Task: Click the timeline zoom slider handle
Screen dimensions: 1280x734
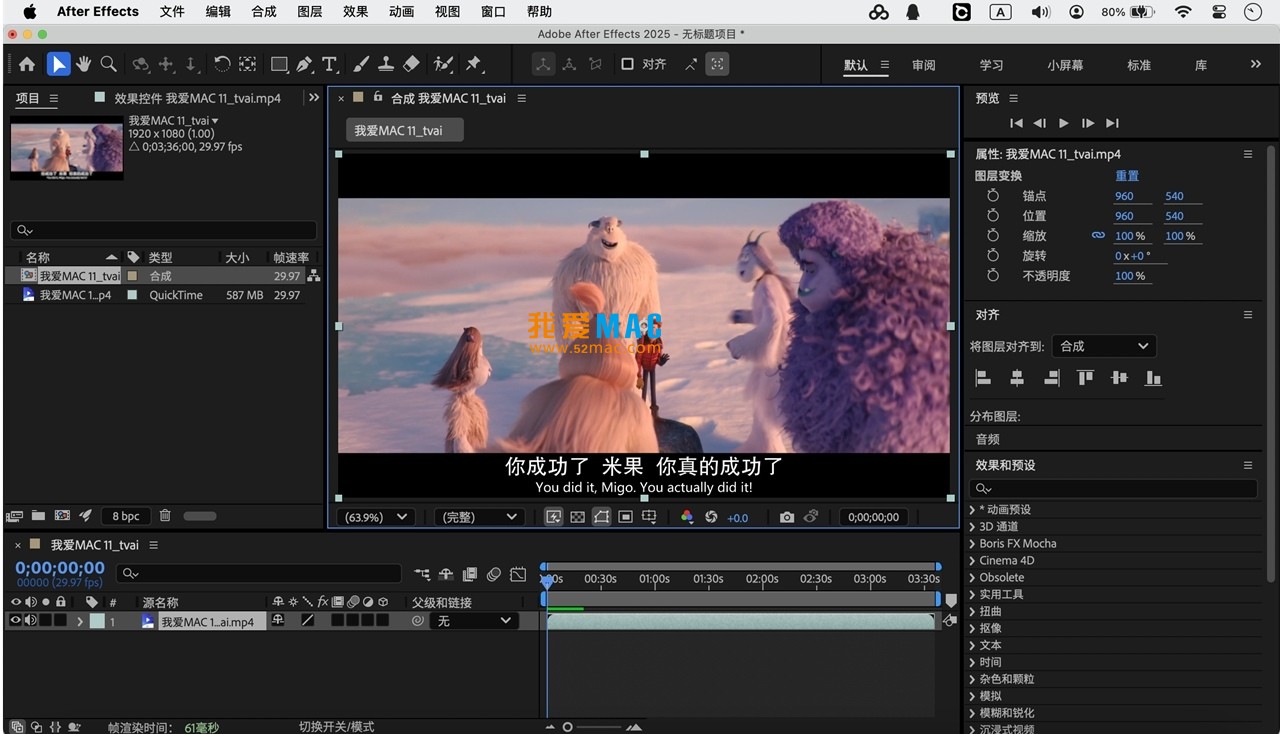Action: coord(567,727)
